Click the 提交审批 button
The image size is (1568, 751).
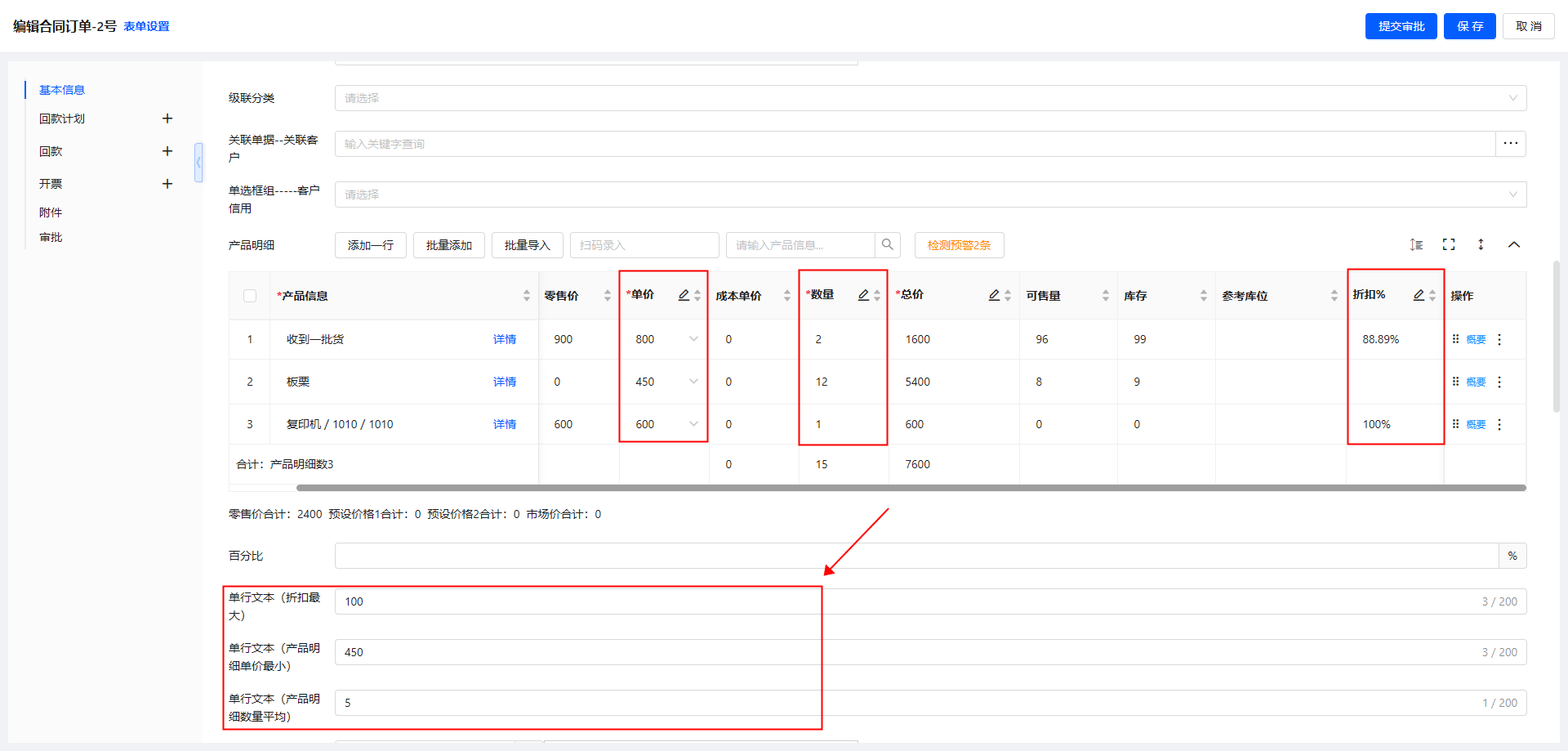tap(1401, 26)
